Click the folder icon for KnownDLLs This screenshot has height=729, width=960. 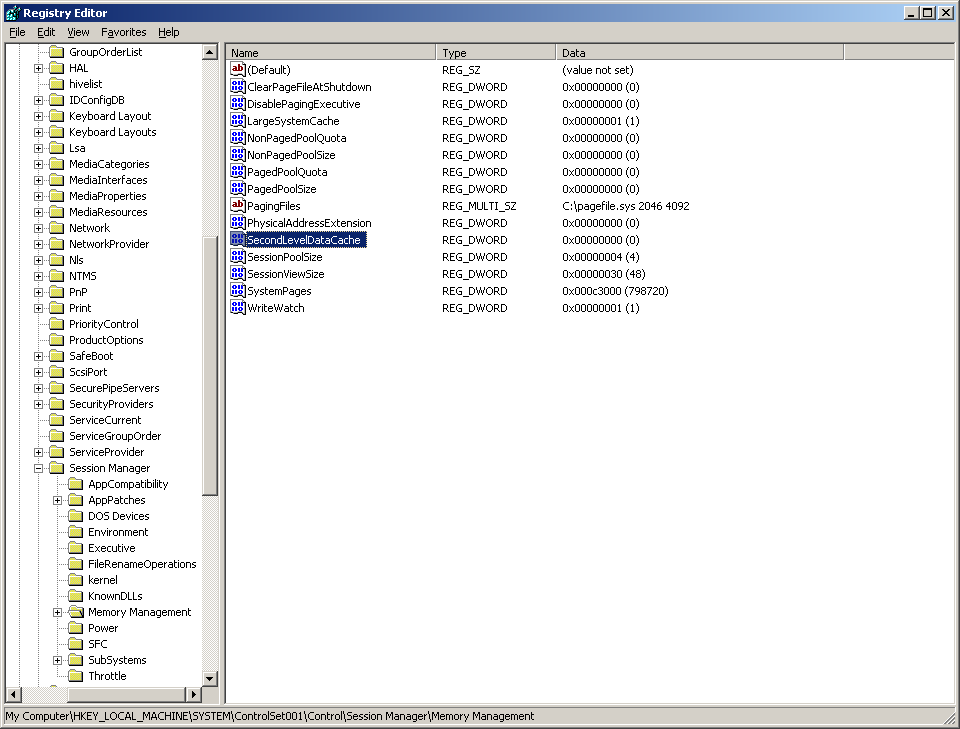click(x=76, y=596)
